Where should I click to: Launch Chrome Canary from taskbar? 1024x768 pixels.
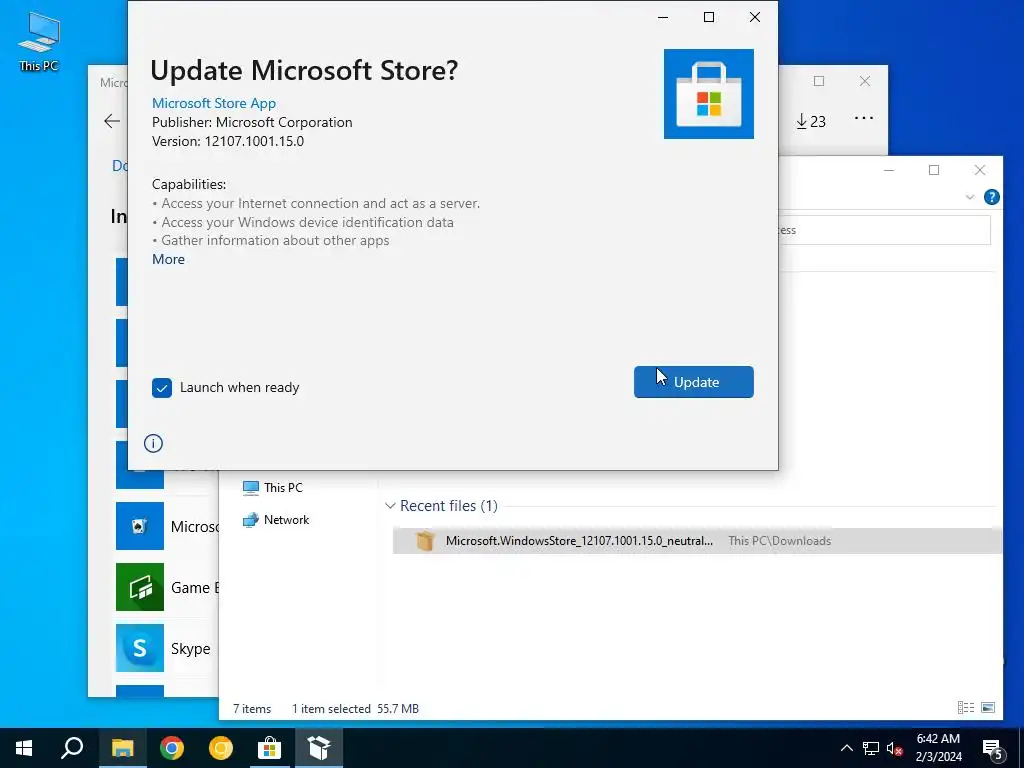click(x=221, y=748)
